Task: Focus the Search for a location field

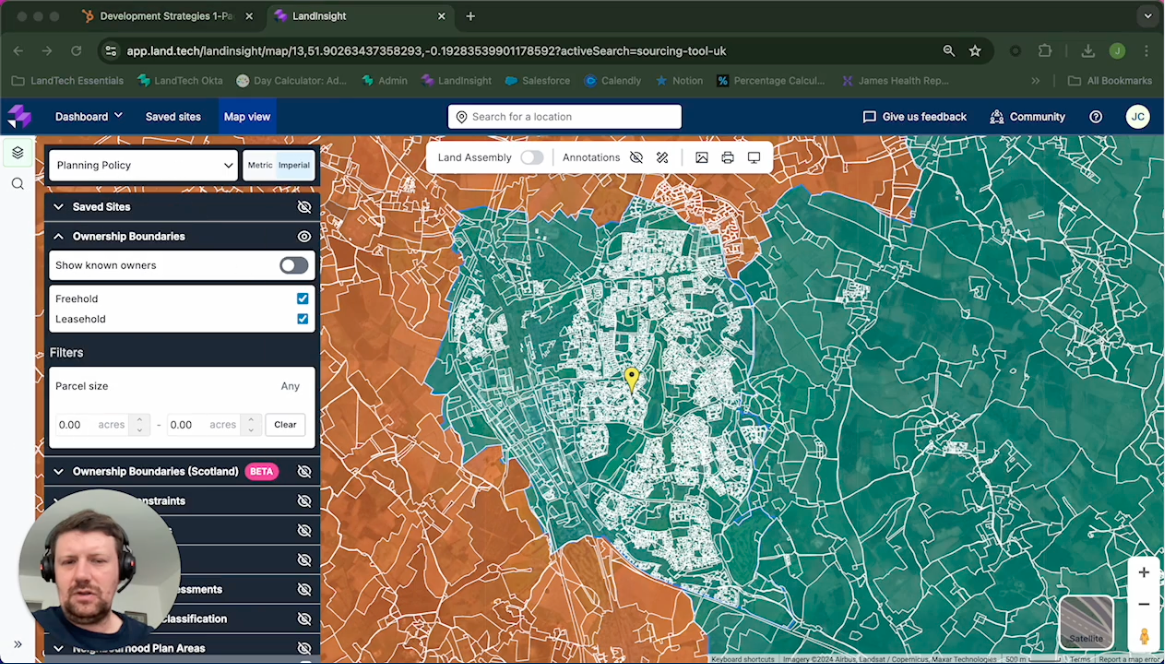Action: [x=565, y=117]
